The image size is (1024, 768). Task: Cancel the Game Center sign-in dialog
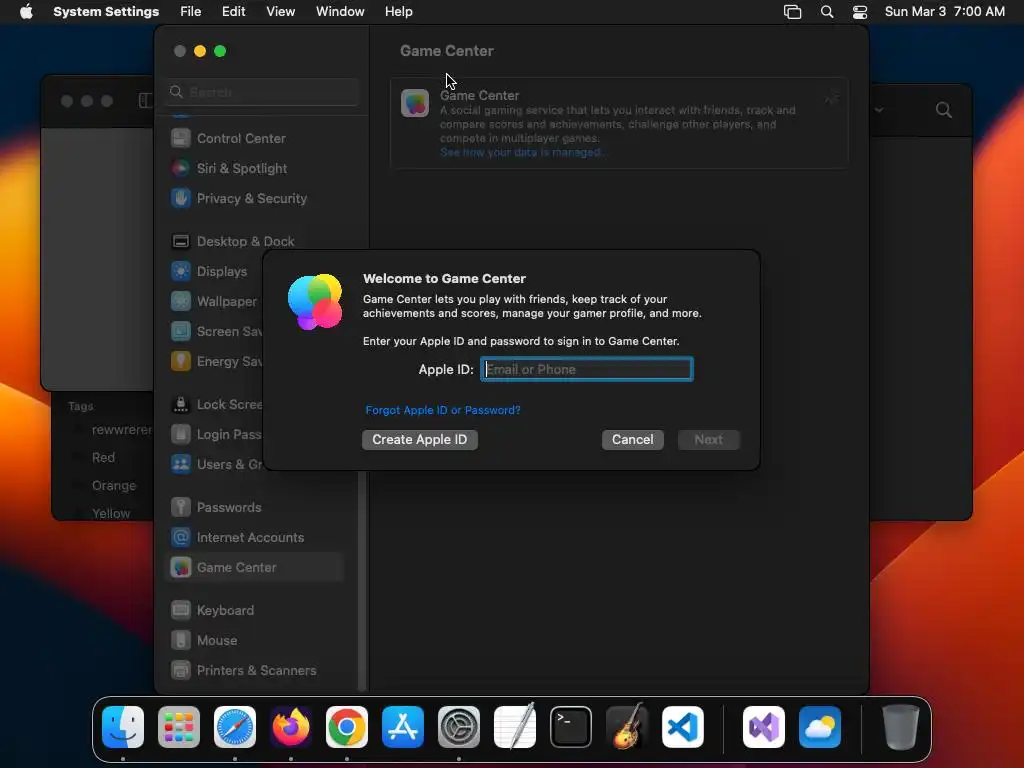(x=632, y=440)
